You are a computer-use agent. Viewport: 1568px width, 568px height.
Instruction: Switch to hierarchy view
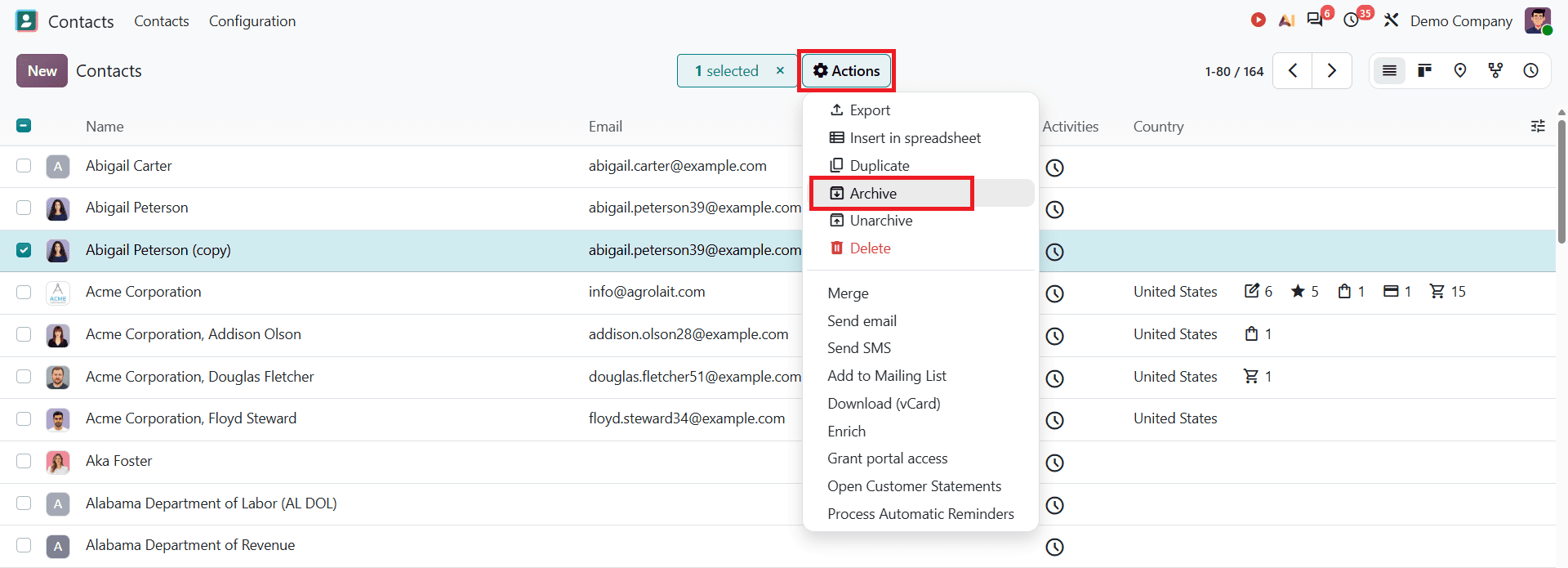coord(1495,71)
